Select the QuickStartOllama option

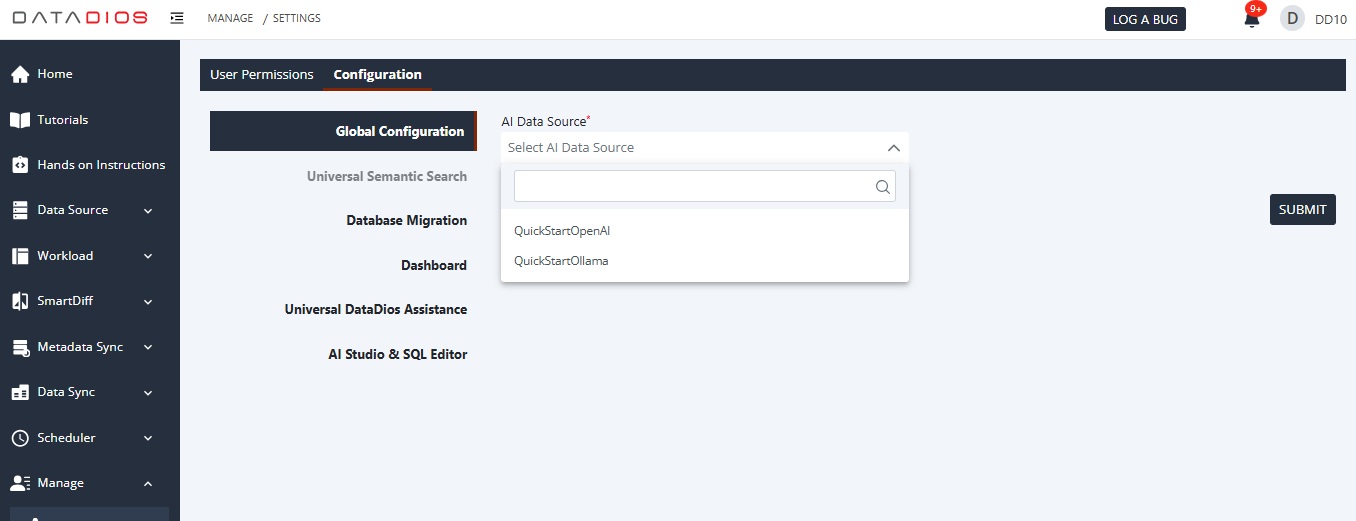coord(561,261)
